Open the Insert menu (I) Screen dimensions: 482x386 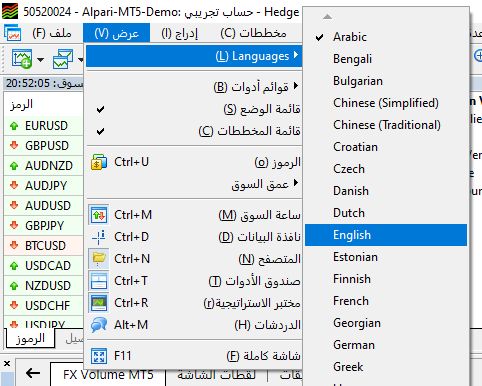coord(180,33)
